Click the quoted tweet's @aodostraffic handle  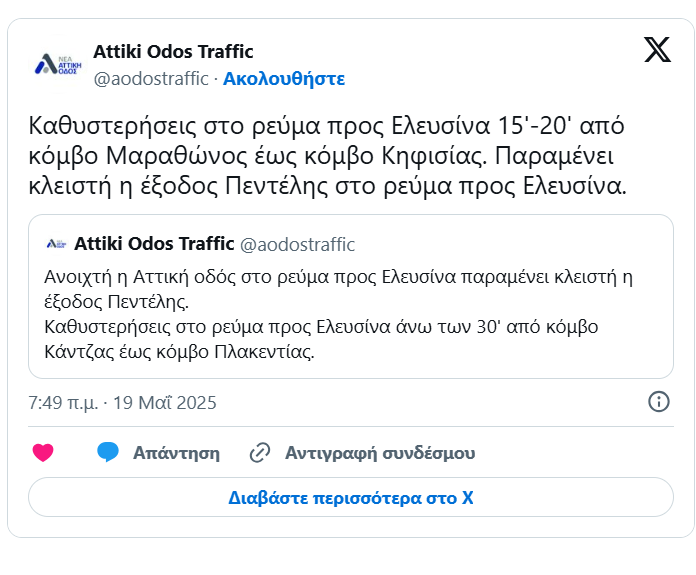[x=297, y=244]
